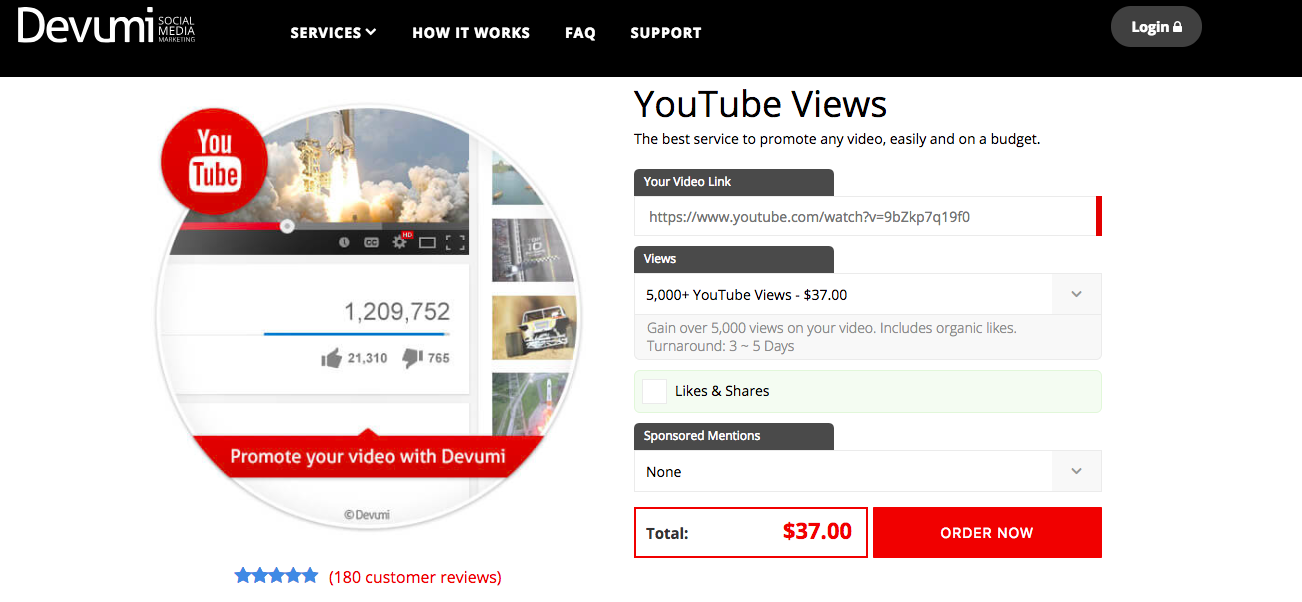Click the thumbs down icon showing 765
This screenshot has width=1302, height=602.
coord(411,358)
